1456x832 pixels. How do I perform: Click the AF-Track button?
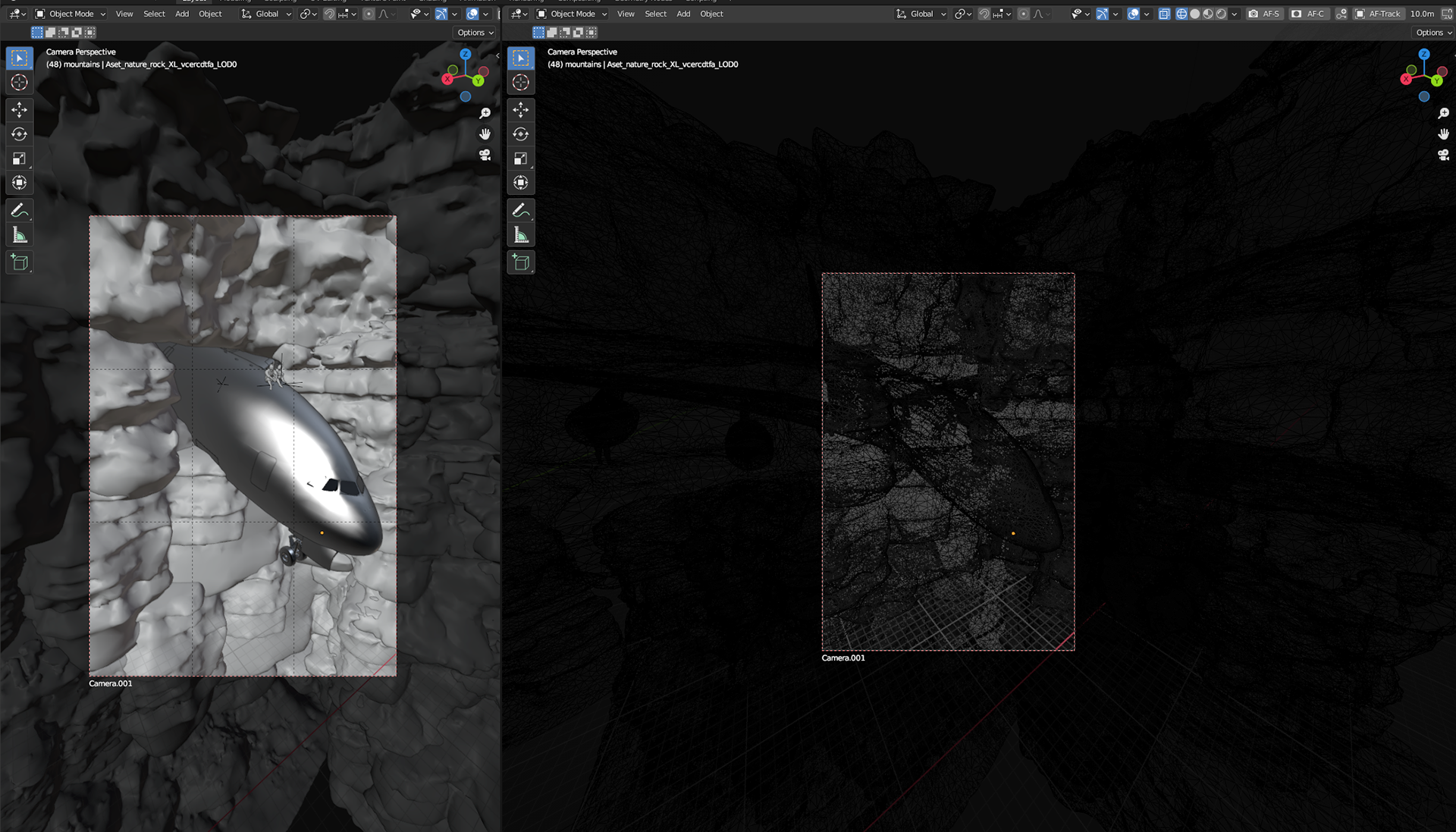tap(1378, 14)
